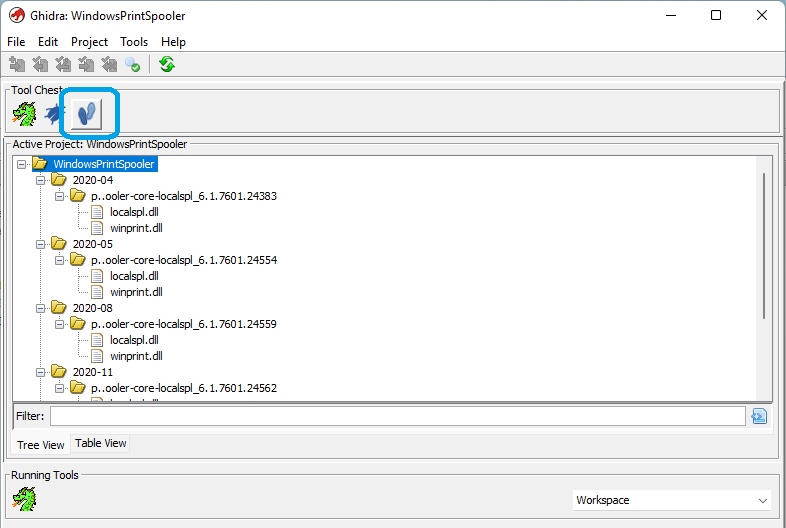
Task: Click the Find Checkouts toolbar icon
Action: pos(132,65)
